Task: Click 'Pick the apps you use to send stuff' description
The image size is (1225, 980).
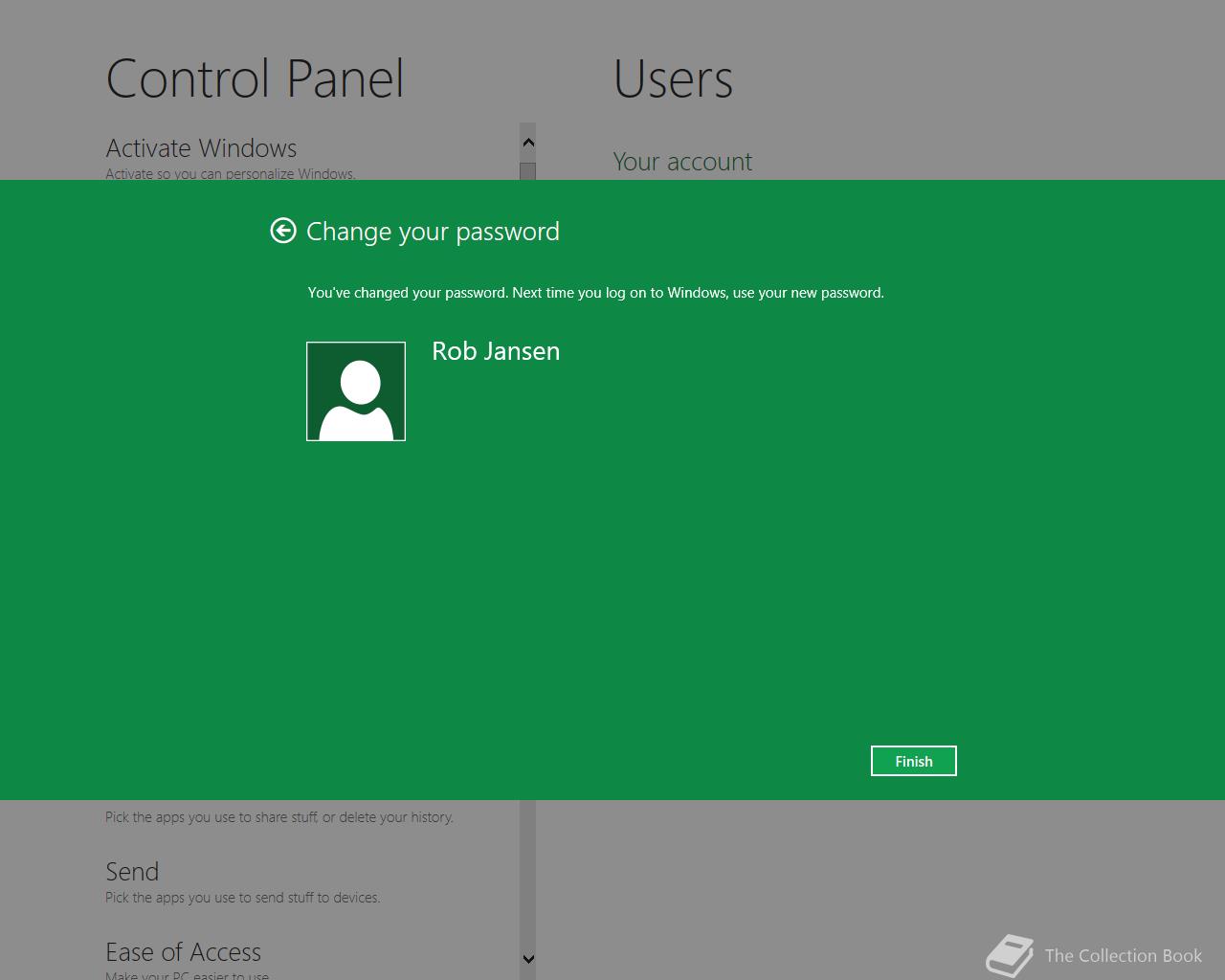Action: click(242, 898)
